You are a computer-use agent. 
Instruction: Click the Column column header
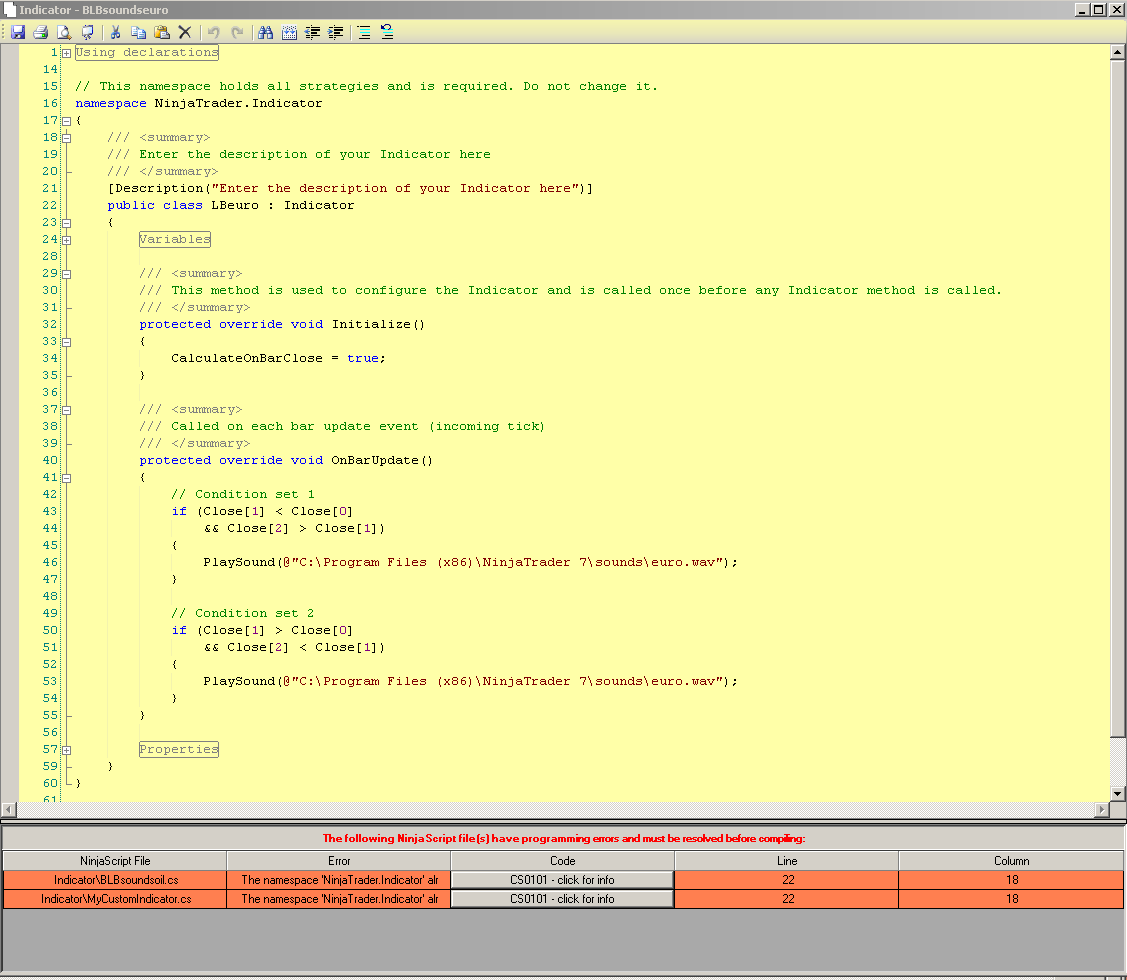click(x=1011, y=861)
